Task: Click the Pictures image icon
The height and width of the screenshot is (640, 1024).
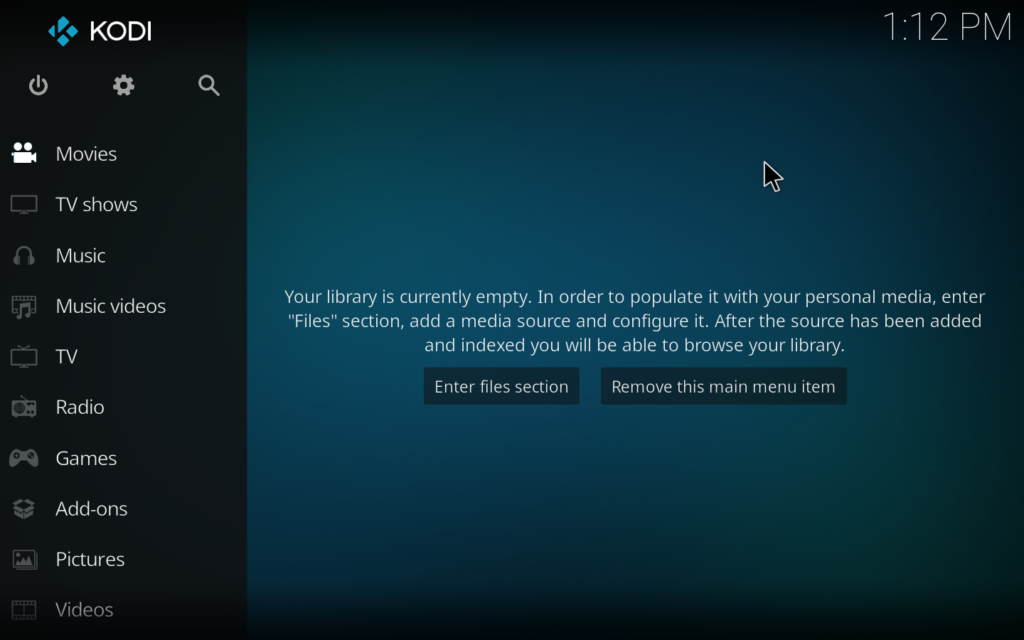Action: tap(24, 560)
